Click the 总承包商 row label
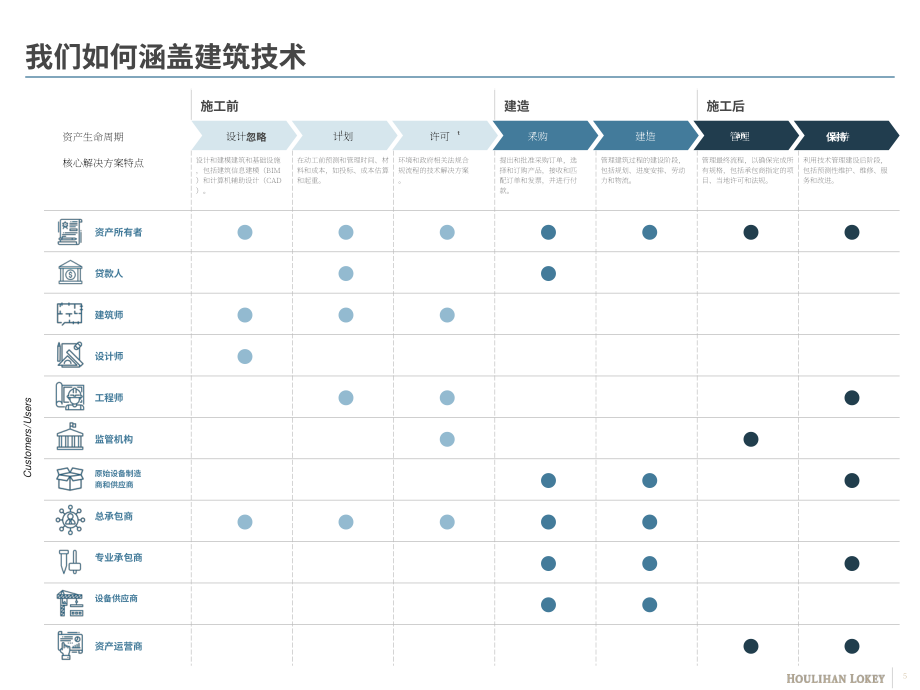Screen dimensions: 920x690 [114, 516]
